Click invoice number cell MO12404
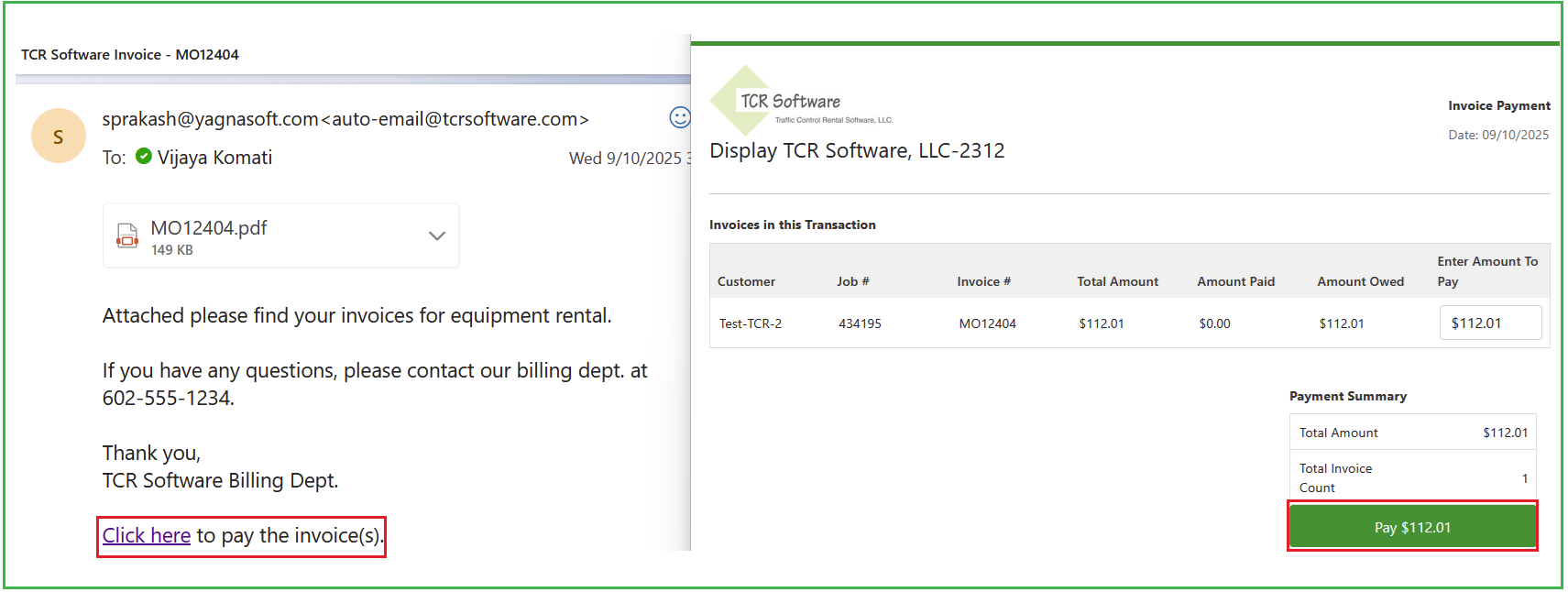 tap(987, 323)
